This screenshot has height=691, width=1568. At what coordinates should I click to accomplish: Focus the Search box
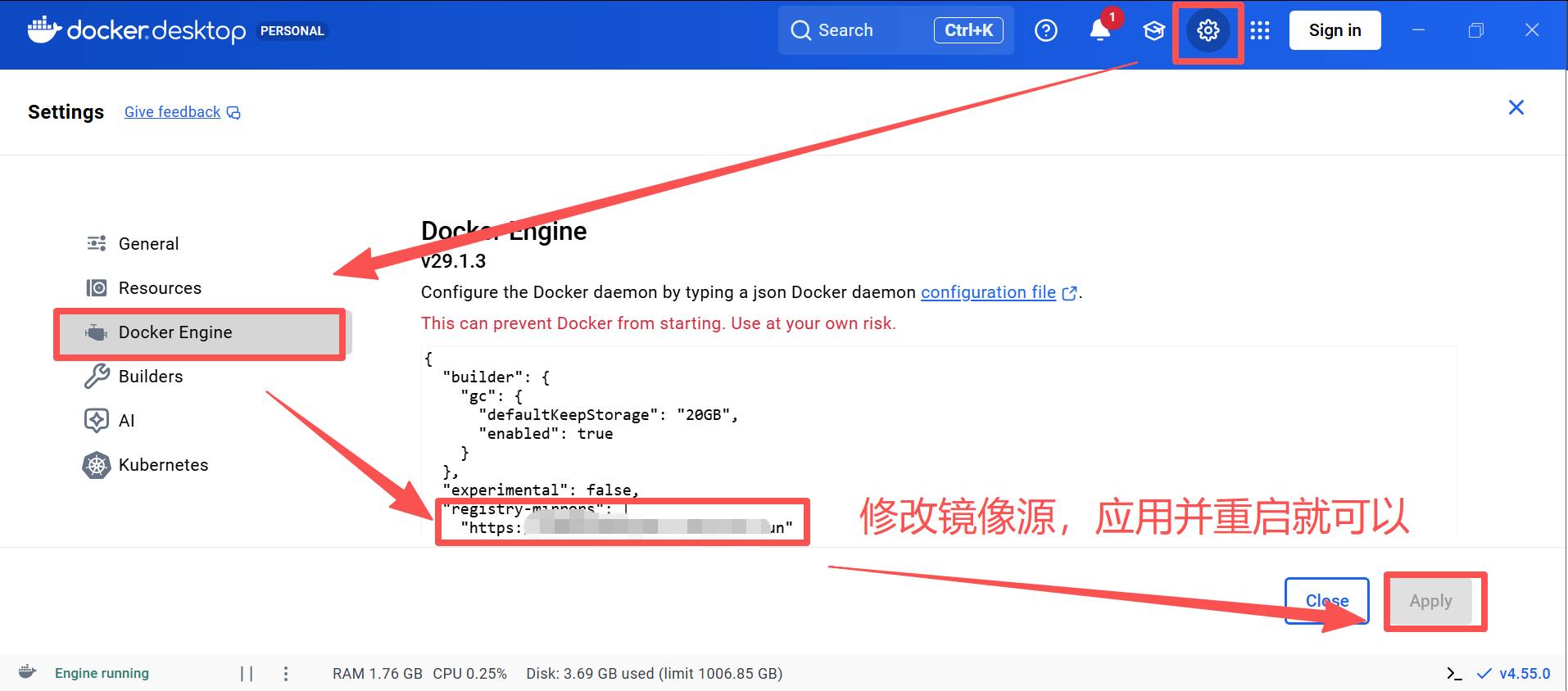click(896, 30)
